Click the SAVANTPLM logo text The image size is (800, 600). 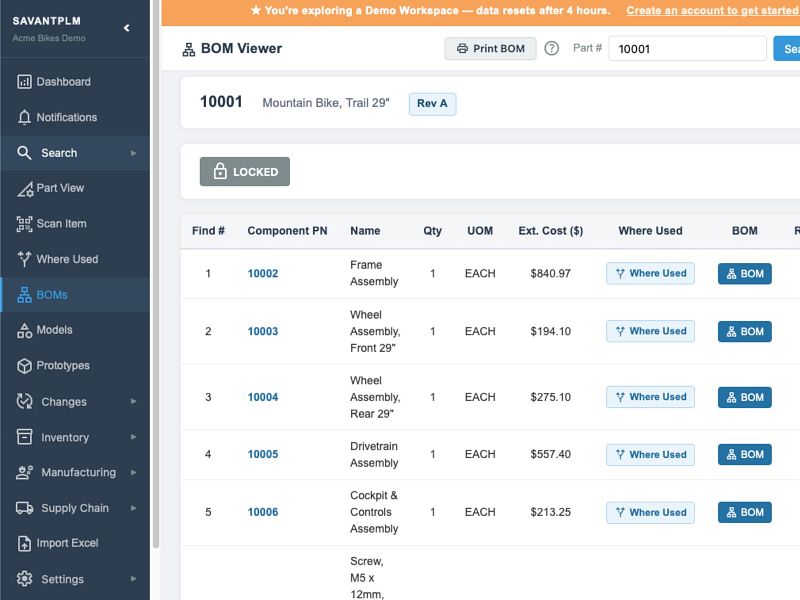pos(46,21)
